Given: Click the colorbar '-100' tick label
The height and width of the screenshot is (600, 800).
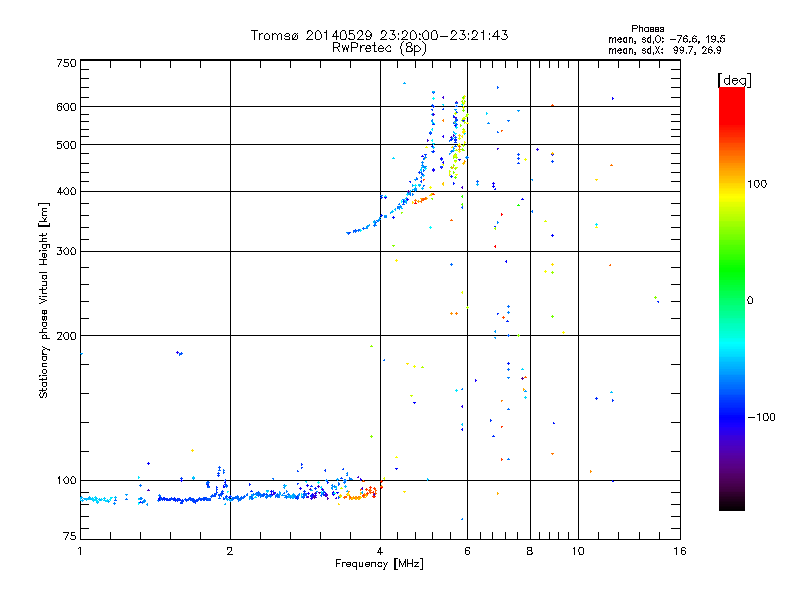Looking at the screenshot, I should coord(762,417).
